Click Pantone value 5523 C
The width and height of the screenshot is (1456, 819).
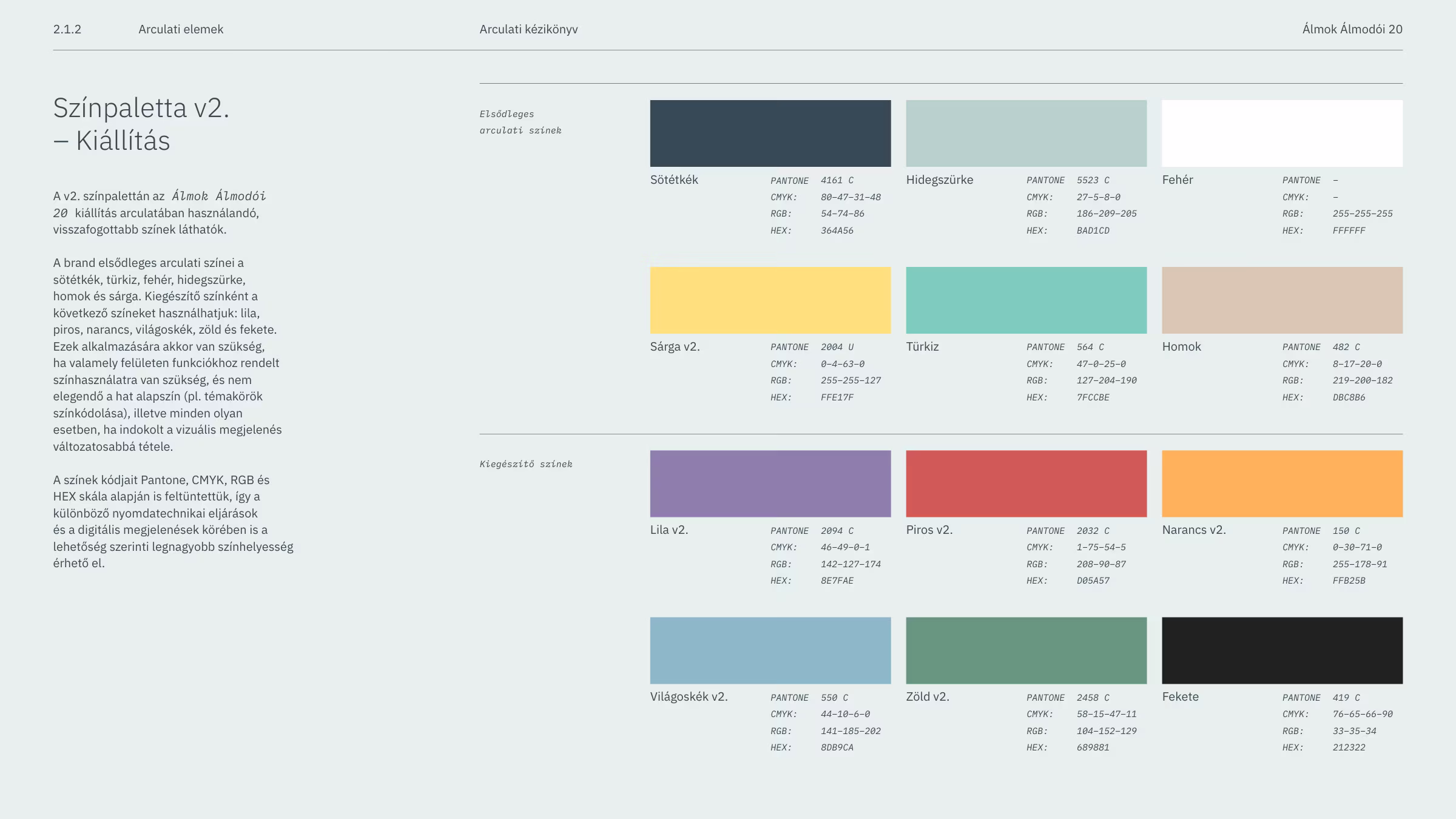pyautogui.click(x=1093, y=180)
